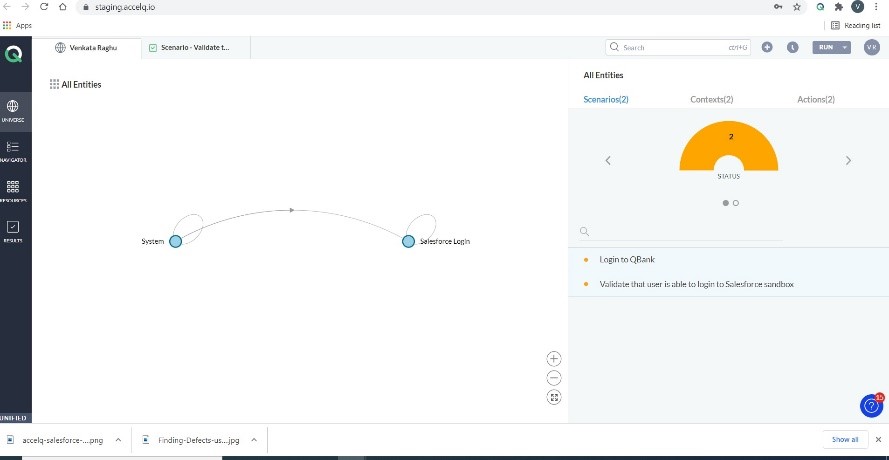Zoom out on the entity graph
This screenshot has width=889, height=460.
pos(554,377)
